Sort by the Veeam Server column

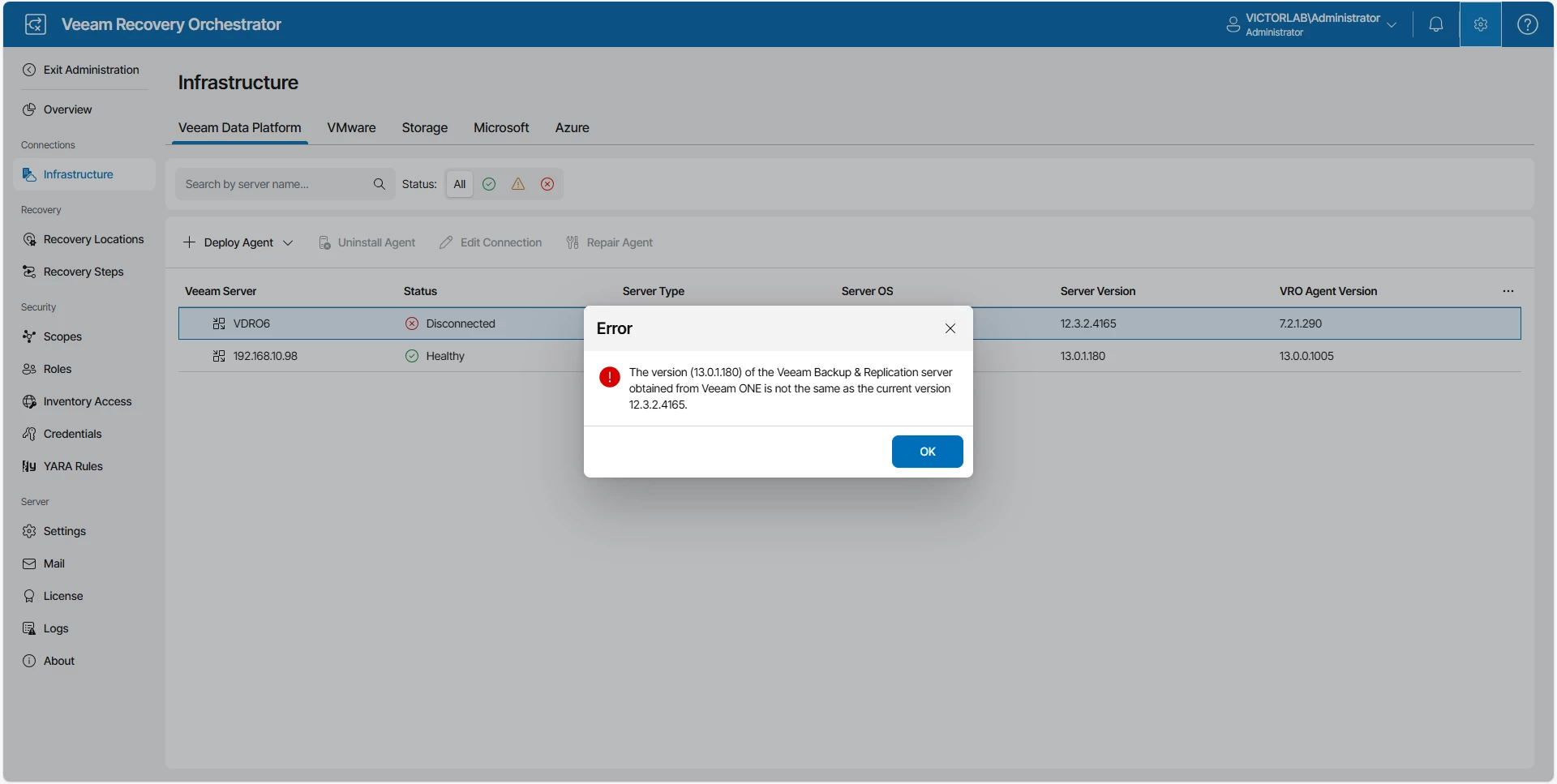(x=221, y=291)
